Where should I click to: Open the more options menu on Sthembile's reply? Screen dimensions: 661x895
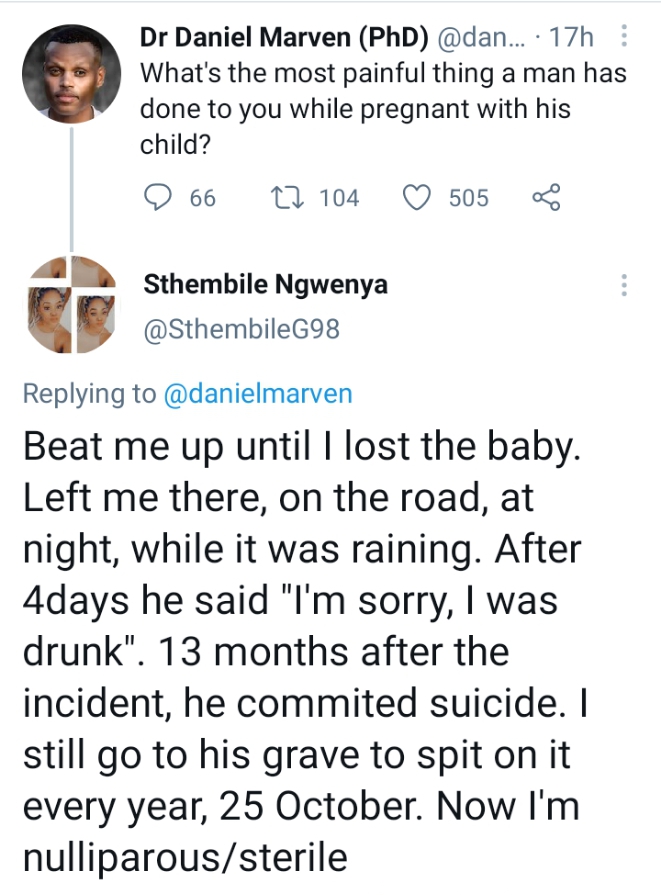[625, 285]
